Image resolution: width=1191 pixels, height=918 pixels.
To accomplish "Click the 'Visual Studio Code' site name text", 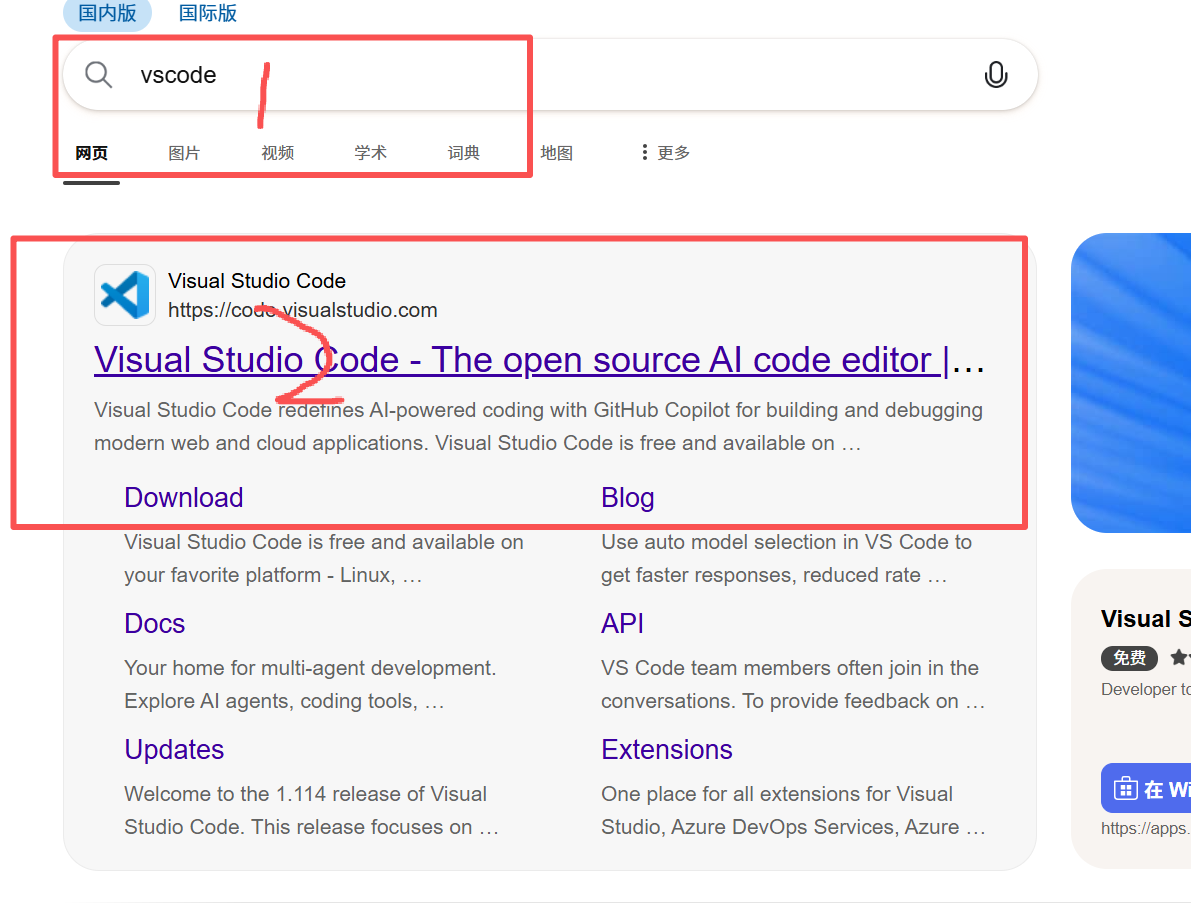I will coord(257,281).
